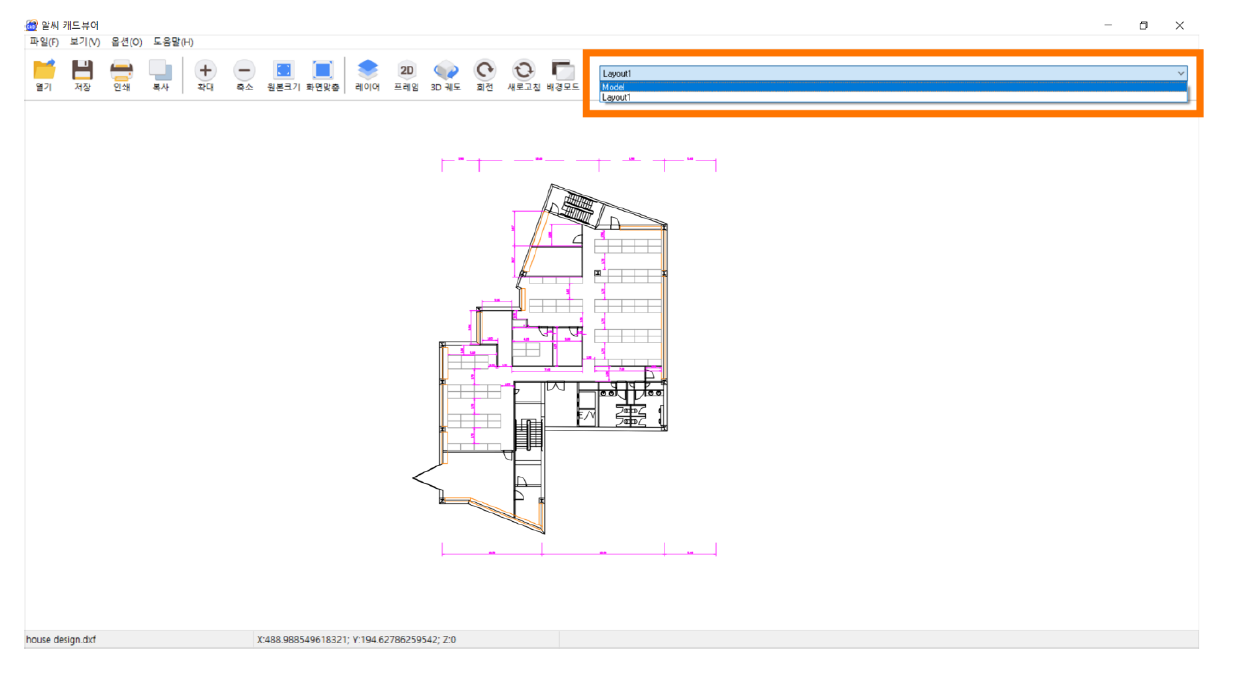Open the 옵션(O) menu

(127, 42)
